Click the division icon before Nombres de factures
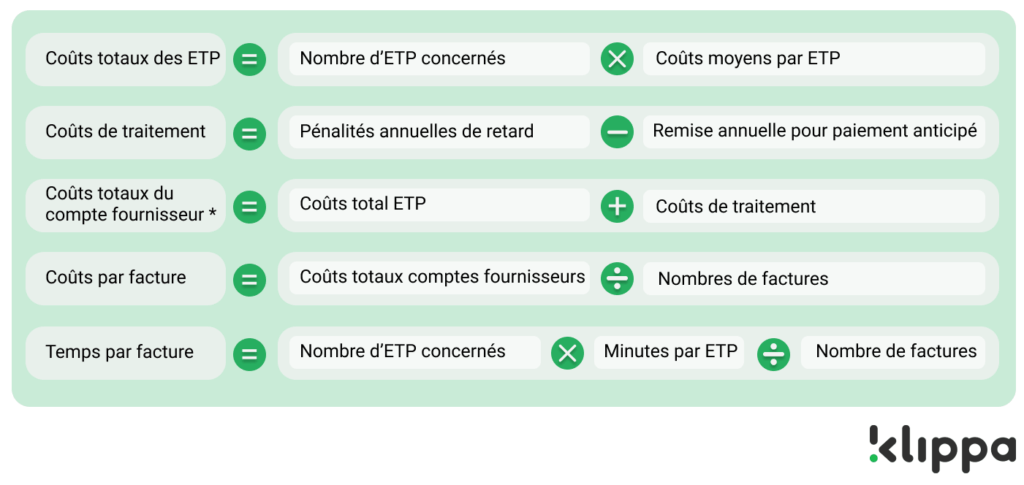The width and height of the screenshot is (1024, 485). pyautogui.click(x=617, y=279)
